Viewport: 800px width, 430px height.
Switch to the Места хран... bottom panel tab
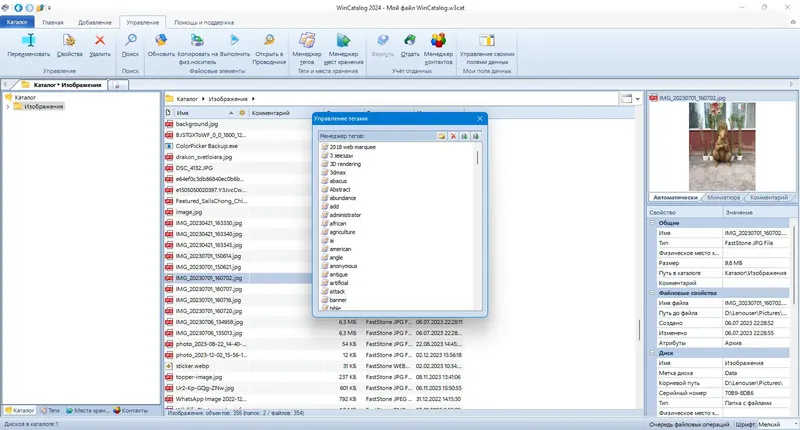(x=87, y=410)
